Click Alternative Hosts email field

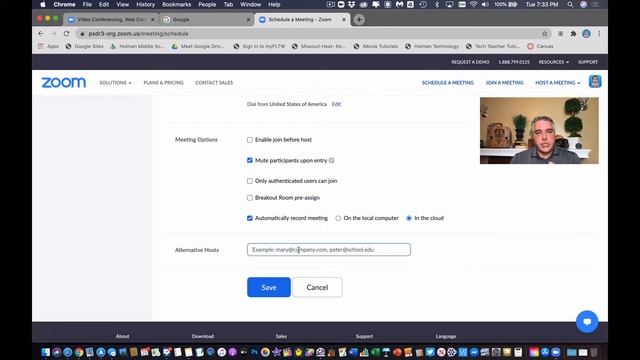point(329,249)
